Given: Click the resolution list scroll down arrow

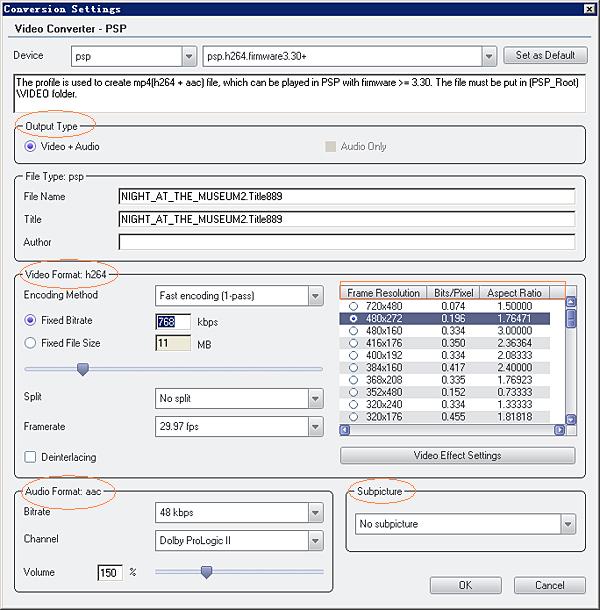Looking at the screenshot, I should pyautogui.click(x=571, y=419).
